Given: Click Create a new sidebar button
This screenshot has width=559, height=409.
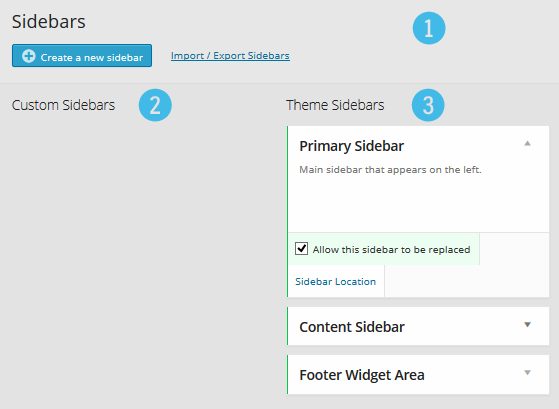Looking at the screenshot, I should 82,56.
